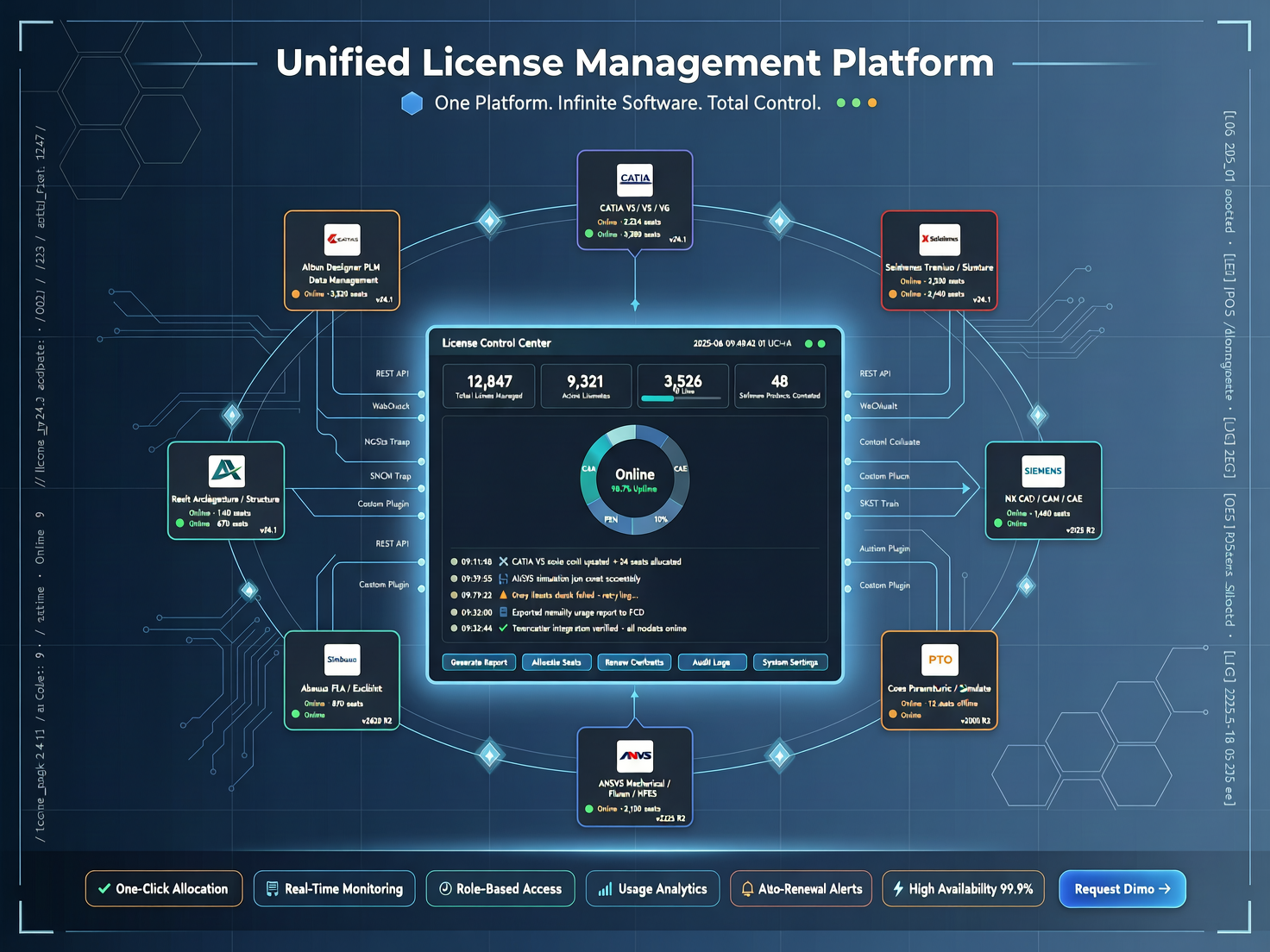Click the orange status dot on the Data Management card
This screenshot has width=1270, height=952.
(296, 294)
